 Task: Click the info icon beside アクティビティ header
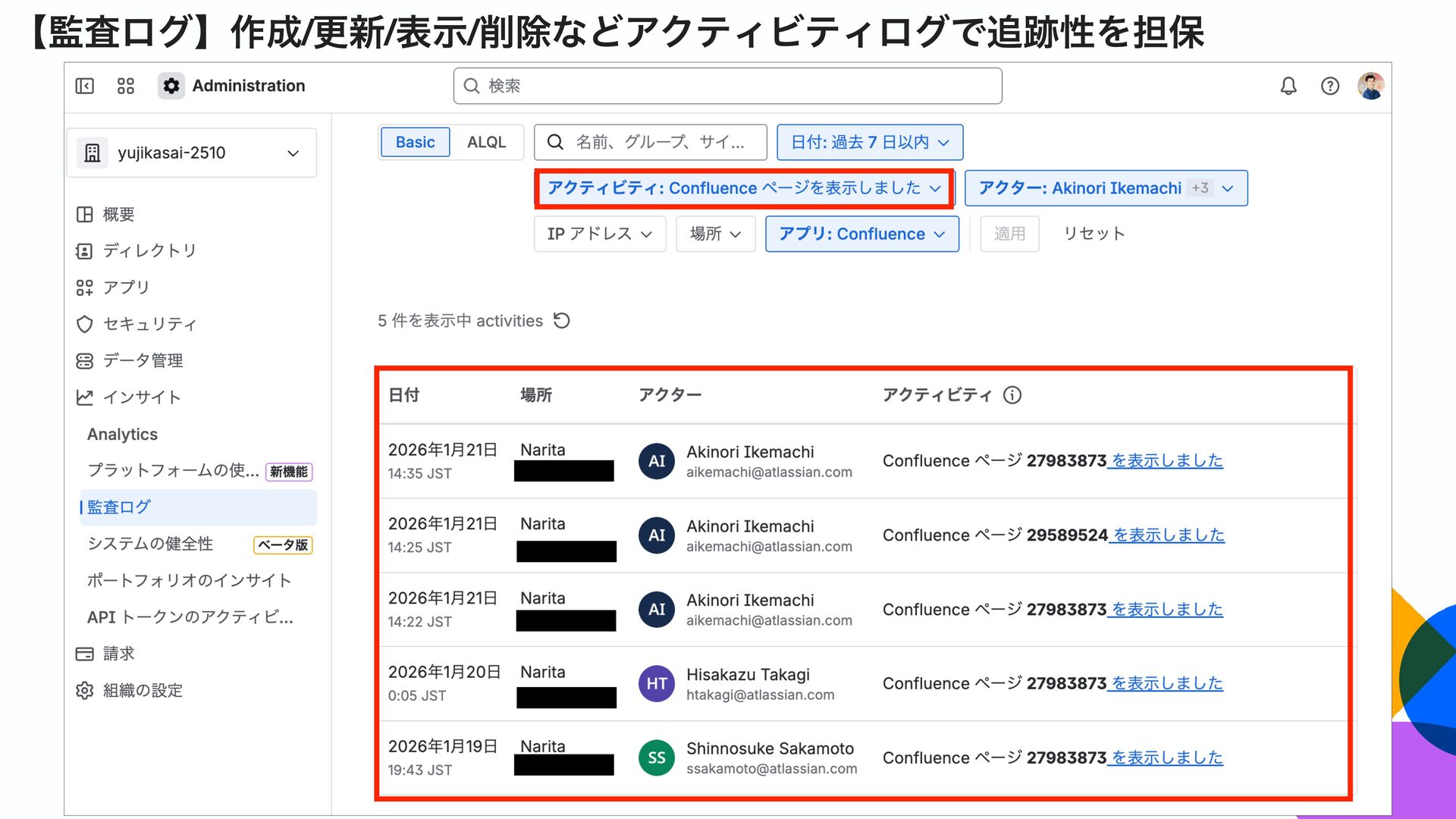pos(1012,395)
